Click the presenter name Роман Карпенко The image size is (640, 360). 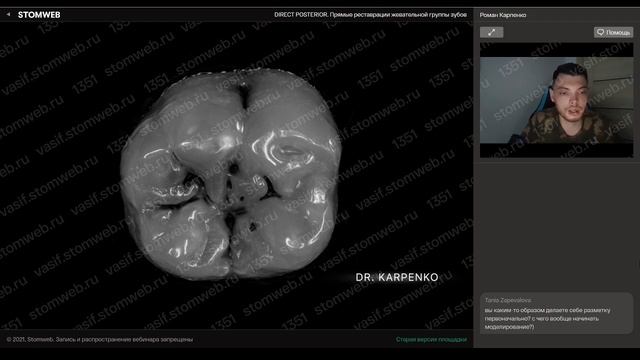click(x=503, y=15)
